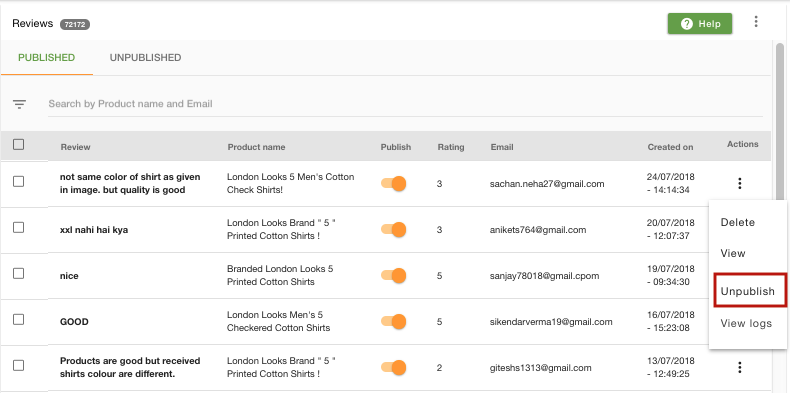The image size is (790, 393).
Task: Select checkbox for 'Products are good' review
Action: [19, 365]
